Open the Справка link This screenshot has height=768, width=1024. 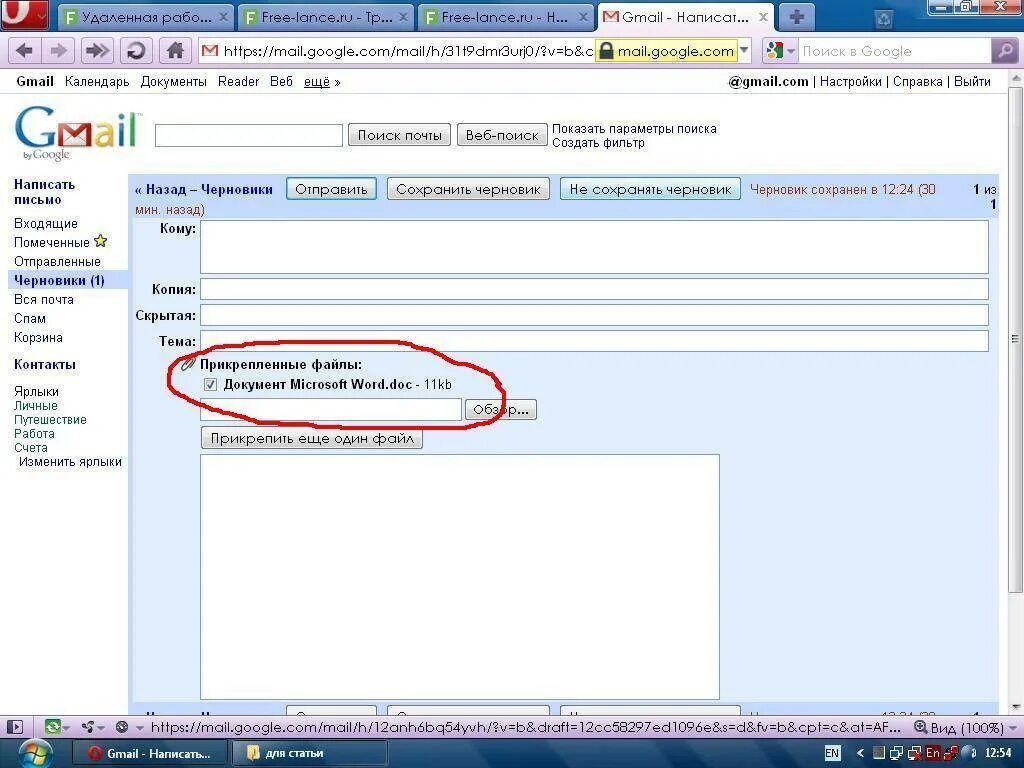click(x=918, y=82)
